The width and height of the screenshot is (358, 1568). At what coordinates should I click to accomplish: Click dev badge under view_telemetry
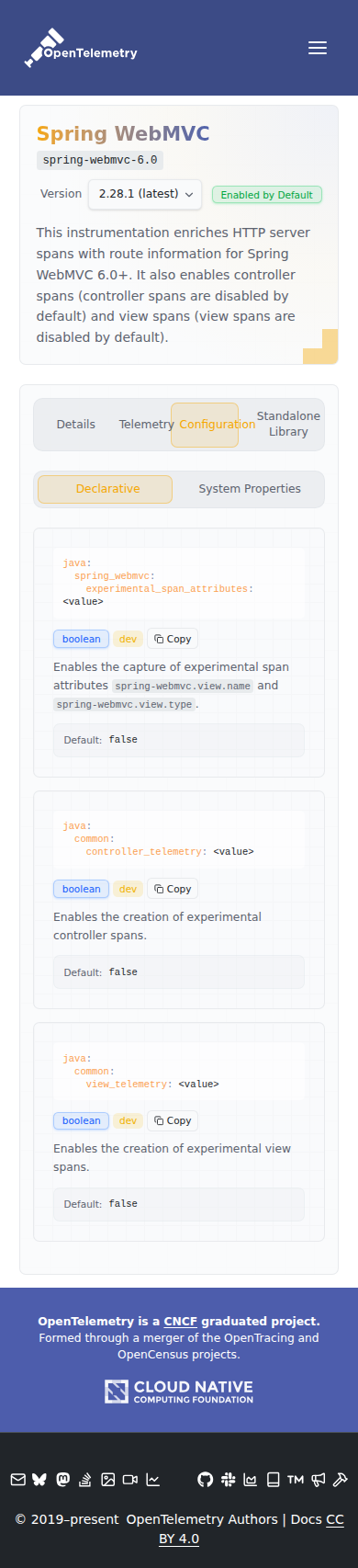pyautogui.click(x=129, y=1120)
